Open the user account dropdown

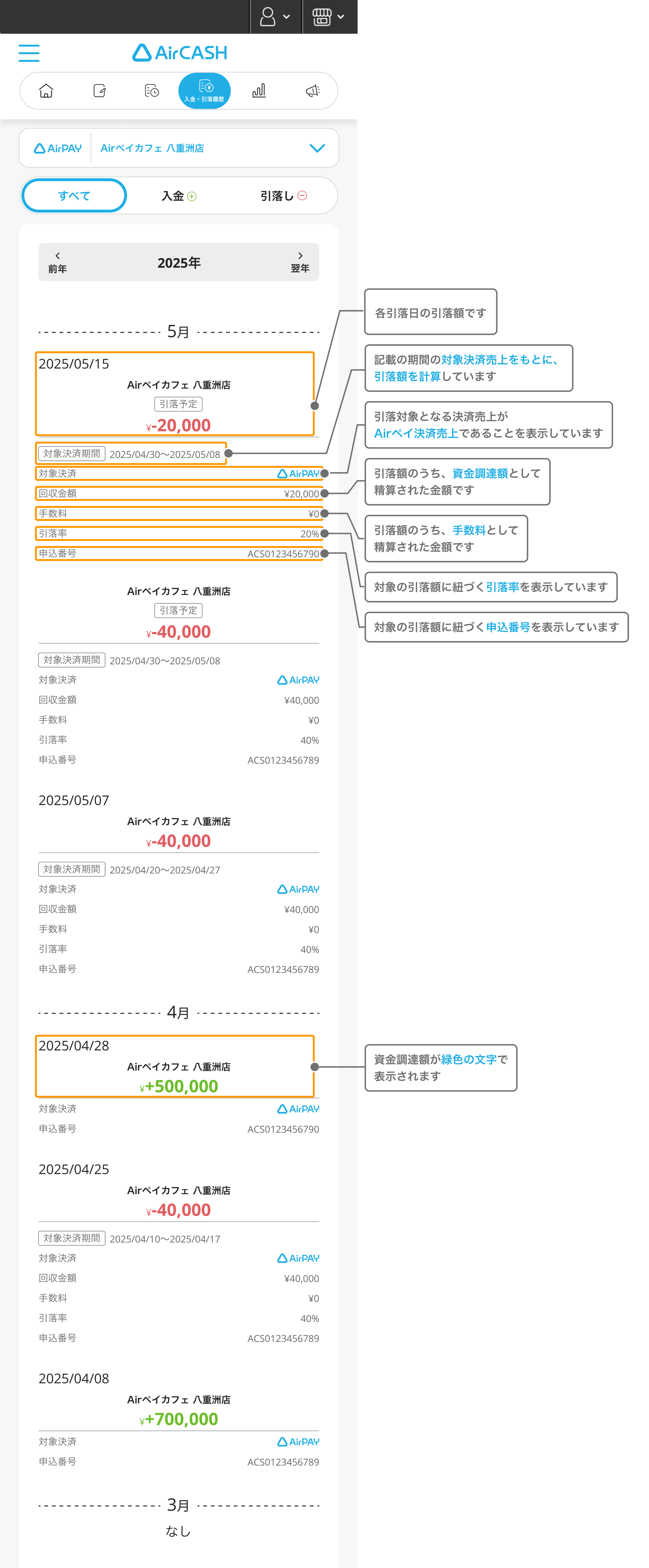tap(275, 17)
